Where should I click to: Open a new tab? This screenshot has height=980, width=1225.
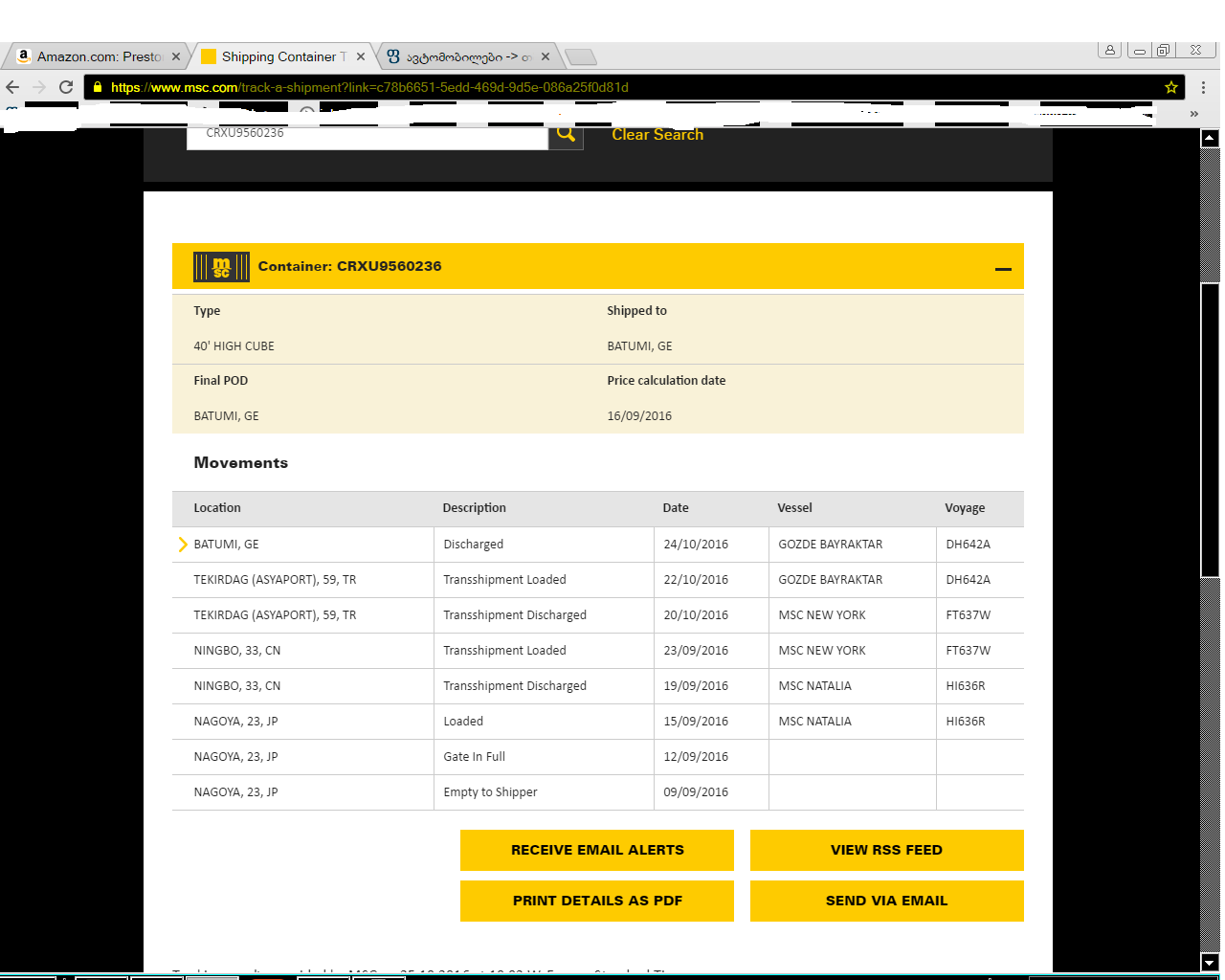pos(581,56)
